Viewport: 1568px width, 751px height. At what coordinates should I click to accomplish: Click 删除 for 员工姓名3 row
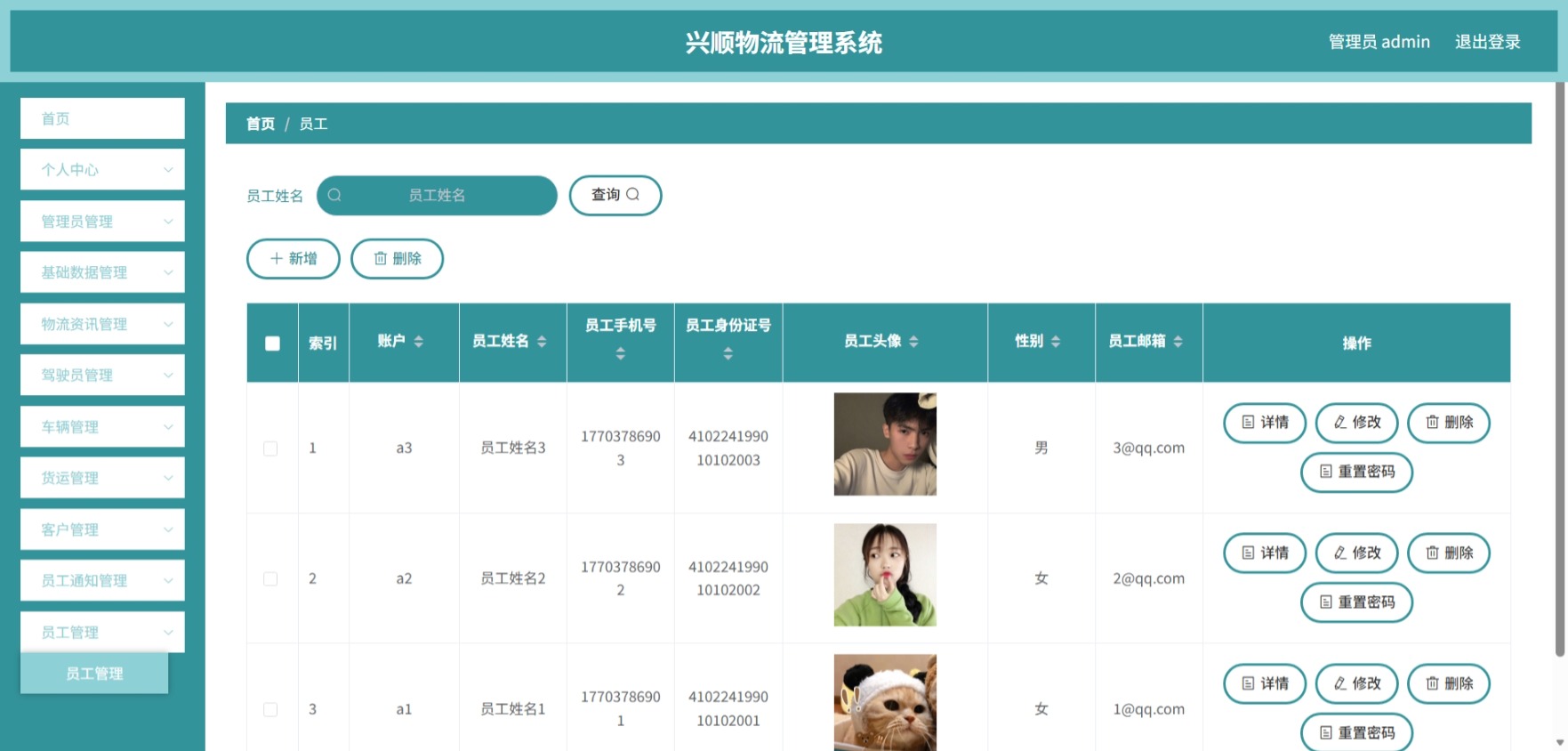click(x=1449, y=423)
